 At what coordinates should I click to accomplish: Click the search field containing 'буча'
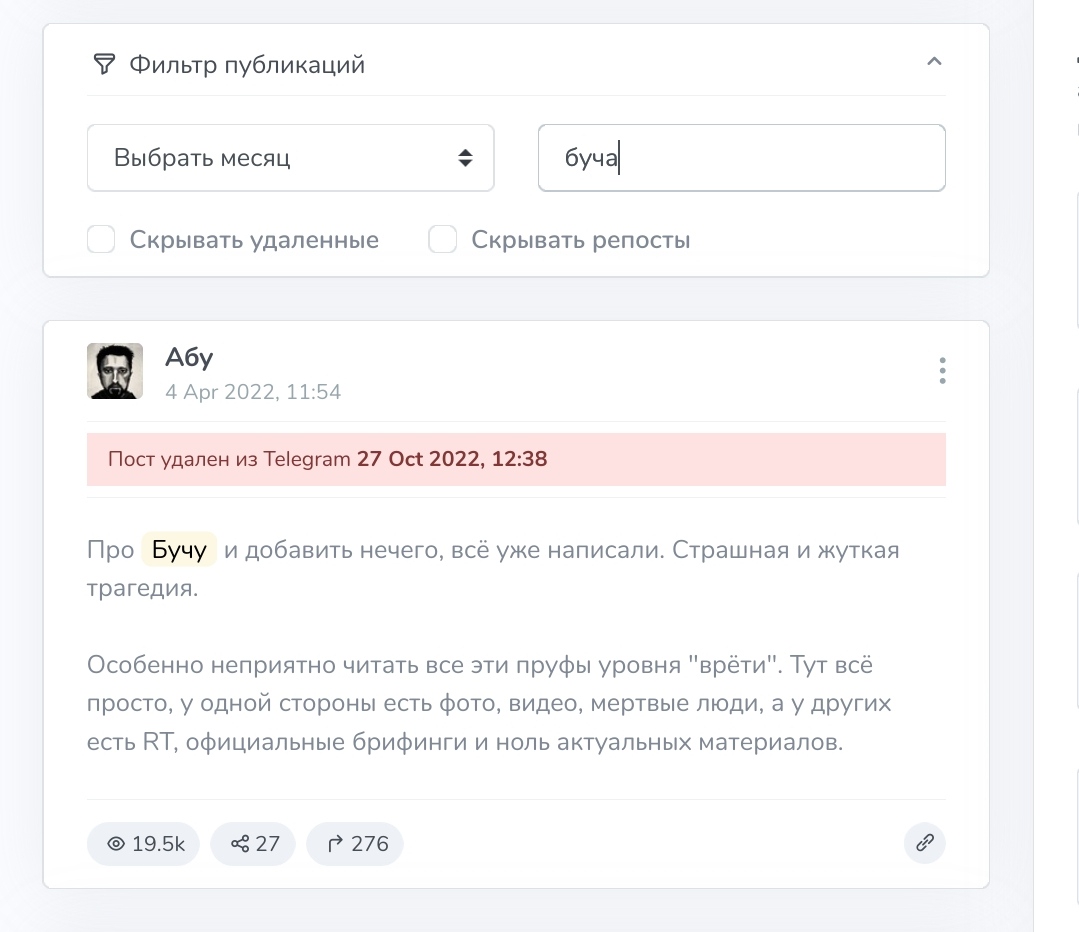[x=741, y=158]
